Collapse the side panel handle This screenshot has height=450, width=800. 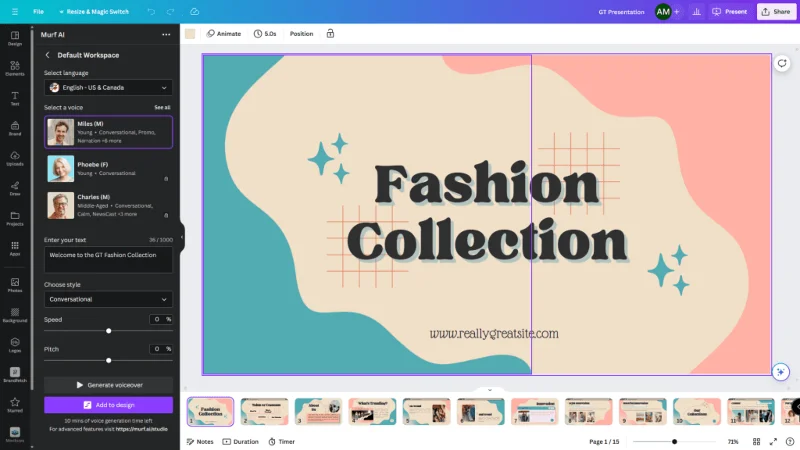182,237
